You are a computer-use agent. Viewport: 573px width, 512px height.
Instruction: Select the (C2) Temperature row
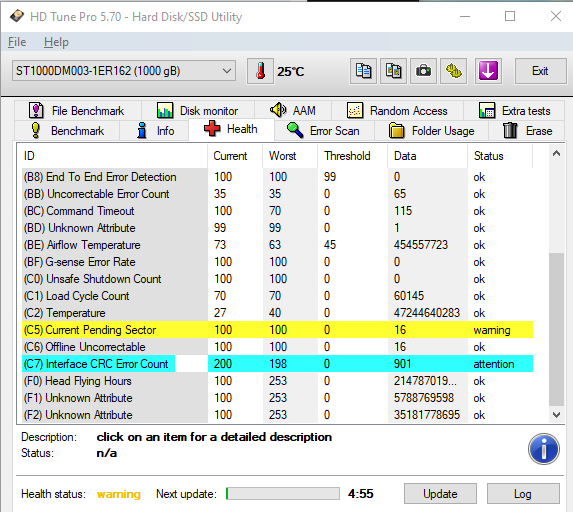pos(277,313)
